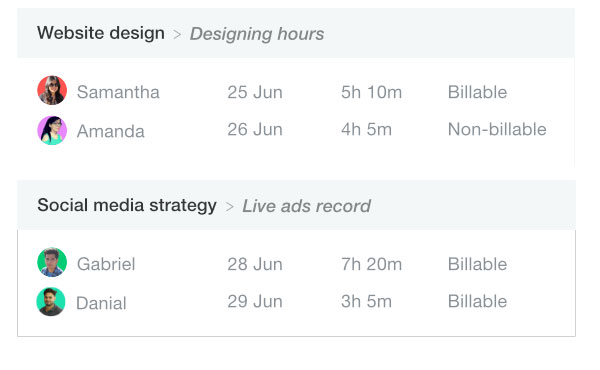Image resolution: width=600 pixels, height=370 pixels.
Task: Click Gabriel's profile avatar
Action: coord(52,262)
